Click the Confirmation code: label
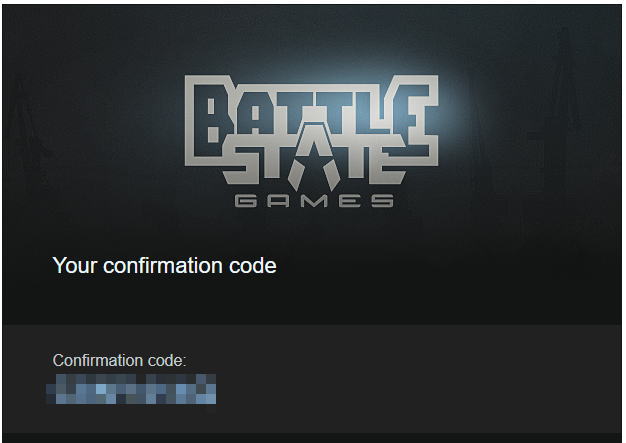Image resolution: width=626 pixels, height=443 pixels. pos(119,361)
